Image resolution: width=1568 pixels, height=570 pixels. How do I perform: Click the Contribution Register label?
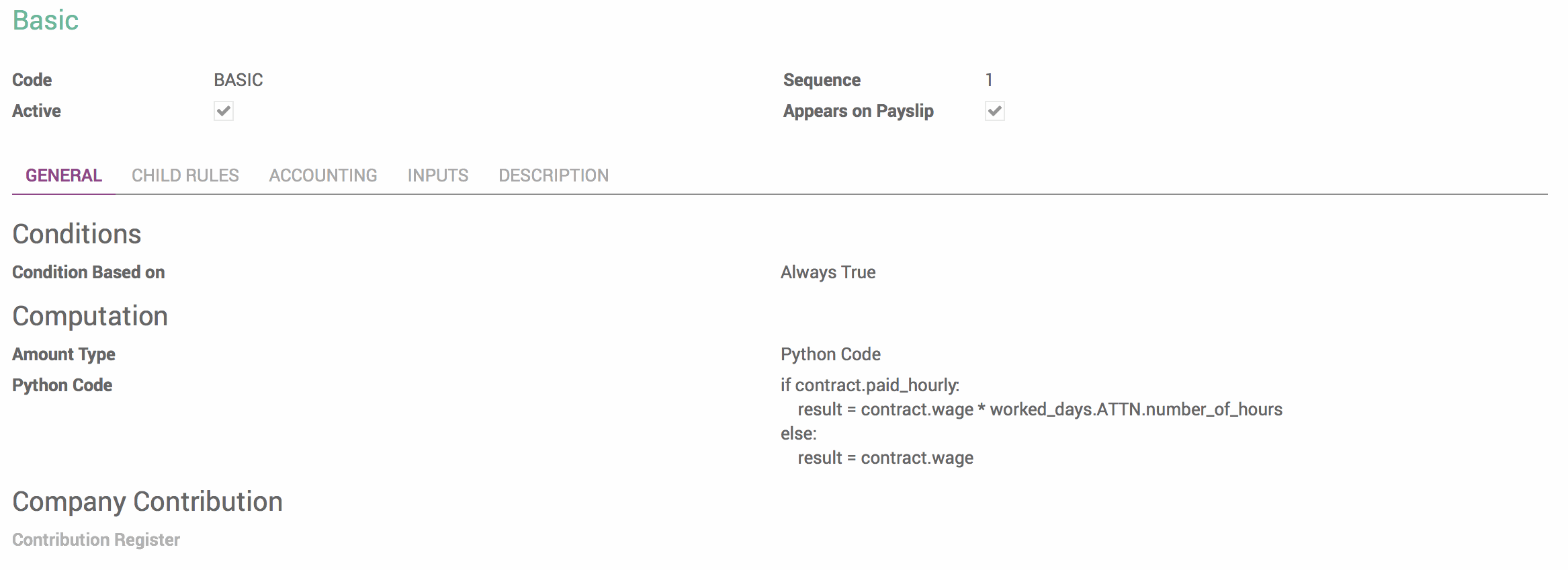tap(96, 540)
